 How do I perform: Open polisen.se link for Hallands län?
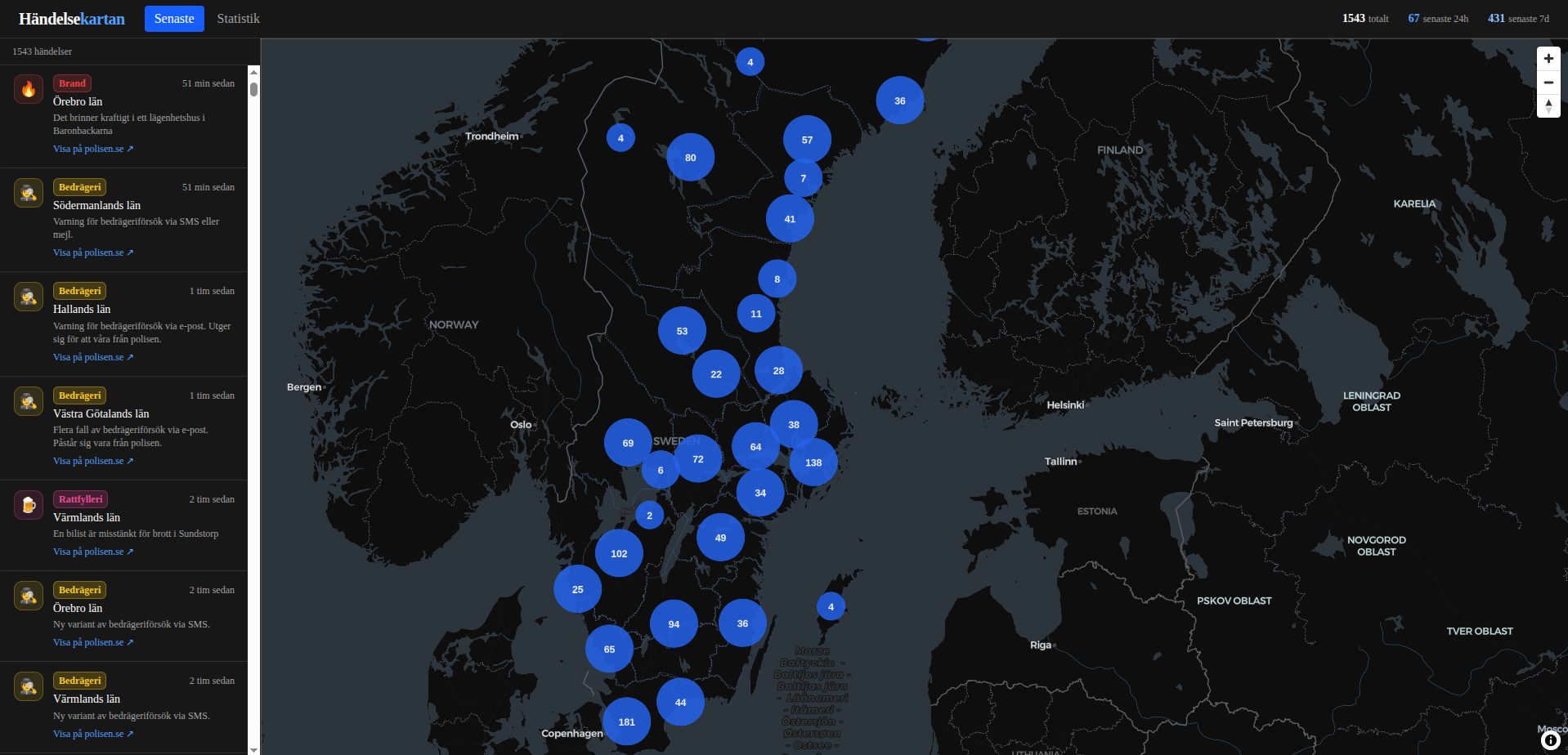[x=93, y=357]
